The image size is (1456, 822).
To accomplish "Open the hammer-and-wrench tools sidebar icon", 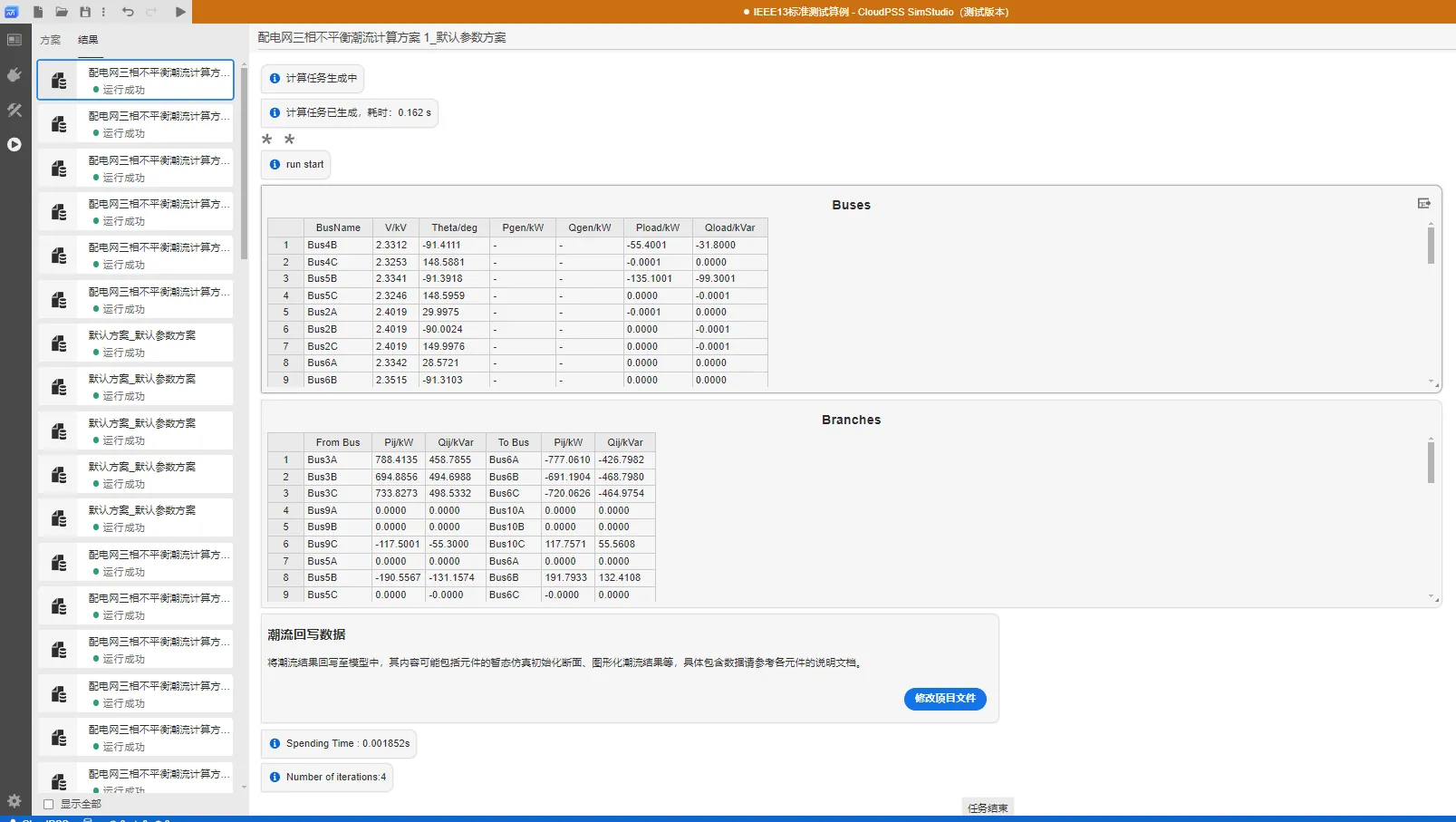I will pos(14,110).
